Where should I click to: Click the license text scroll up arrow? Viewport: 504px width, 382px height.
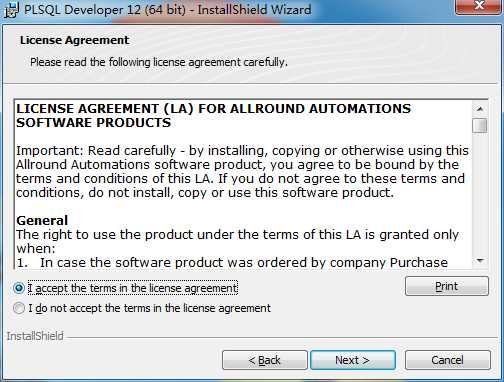click(x=480, y=109)
